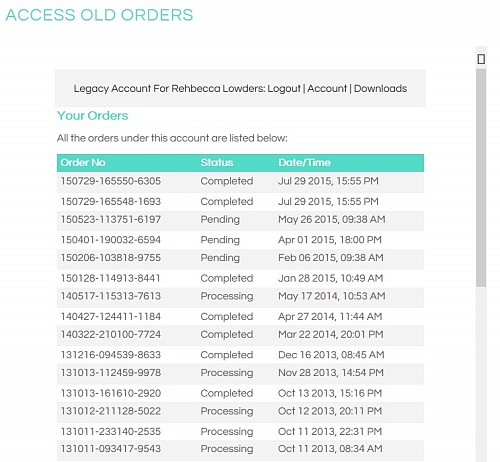Open order 150401-190032-6594
Viewport: 500px width, 462px height.
pyautogui.click(x=111, y=240)
